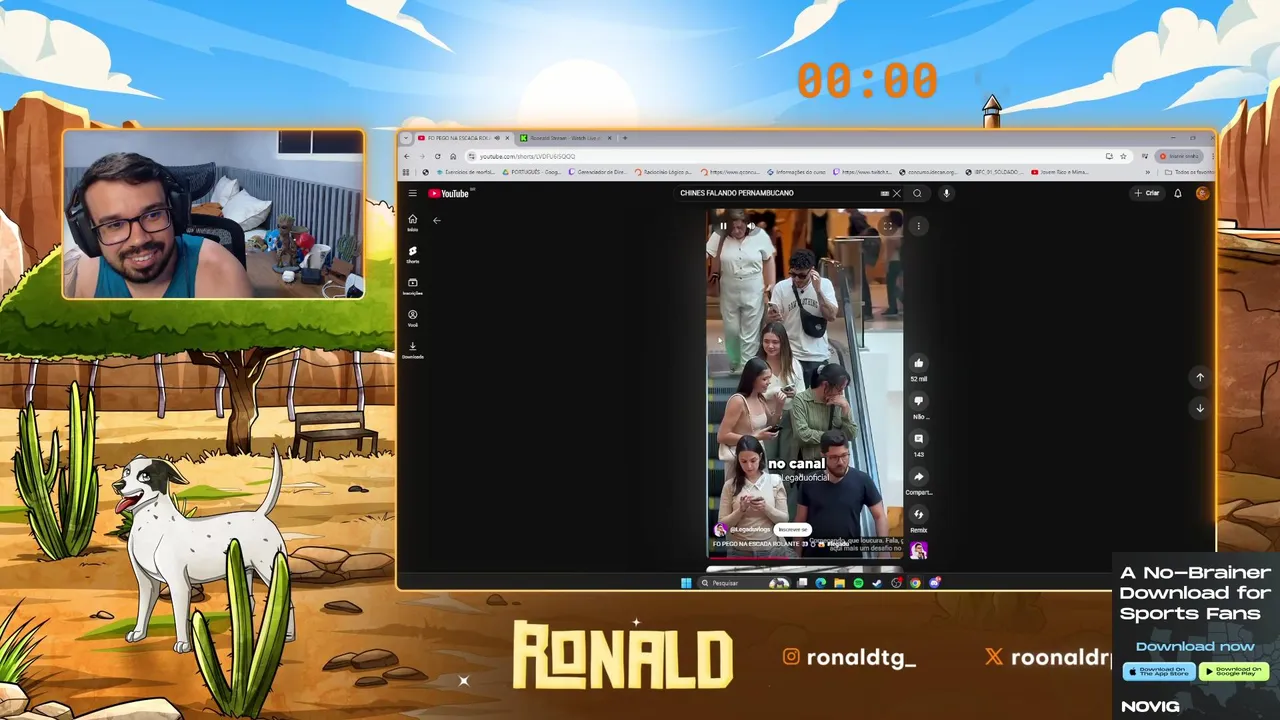The image size is (1280, 720).
Task: Remix this Short
Action: point(918,515)
